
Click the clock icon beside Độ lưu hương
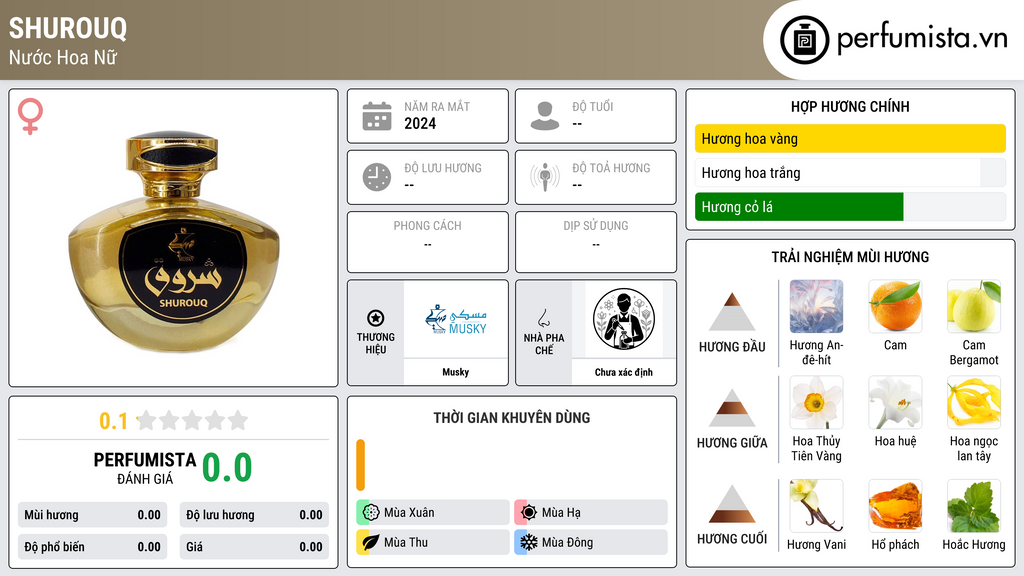click(x=377, y=177)
